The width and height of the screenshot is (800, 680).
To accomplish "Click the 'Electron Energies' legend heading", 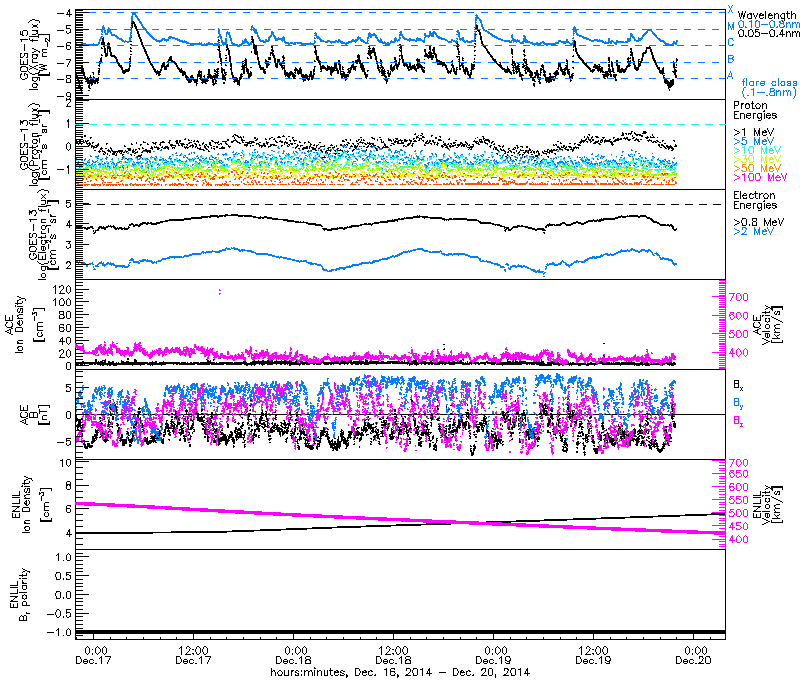I will pos(755,200).
